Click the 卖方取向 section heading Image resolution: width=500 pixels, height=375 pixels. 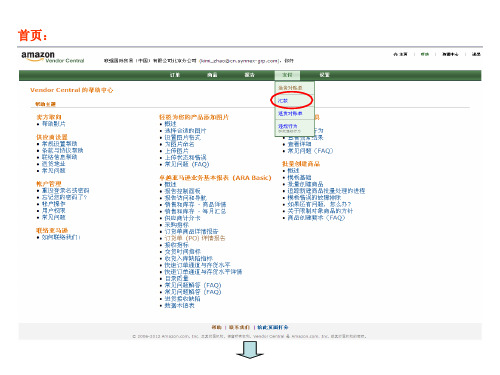pos(49,117)
